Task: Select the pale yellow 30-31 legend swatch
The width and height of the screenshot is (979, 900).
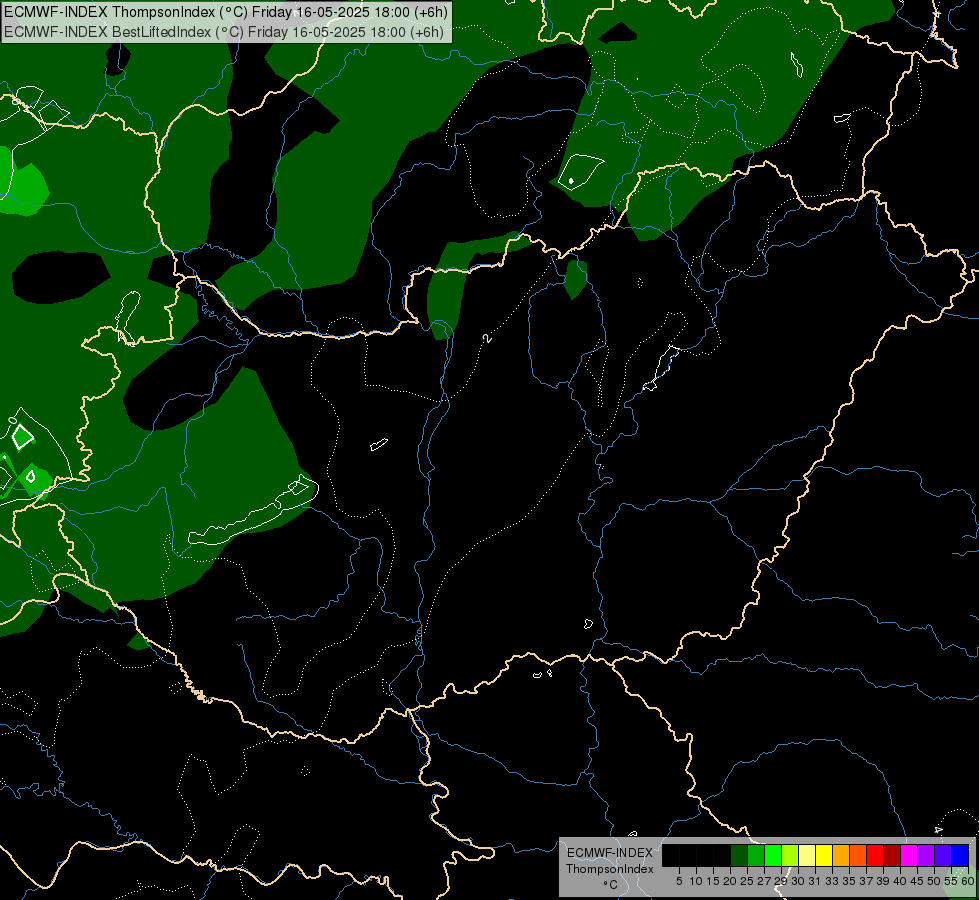Action: tap(807, 855)
